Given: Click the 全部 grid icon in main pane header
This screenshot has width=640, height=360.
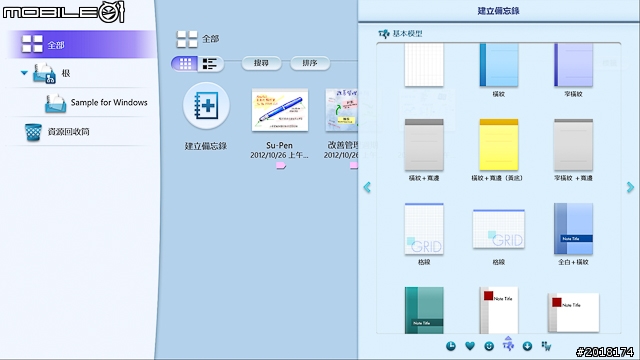Looking at the screenshot, I should 187,39.
